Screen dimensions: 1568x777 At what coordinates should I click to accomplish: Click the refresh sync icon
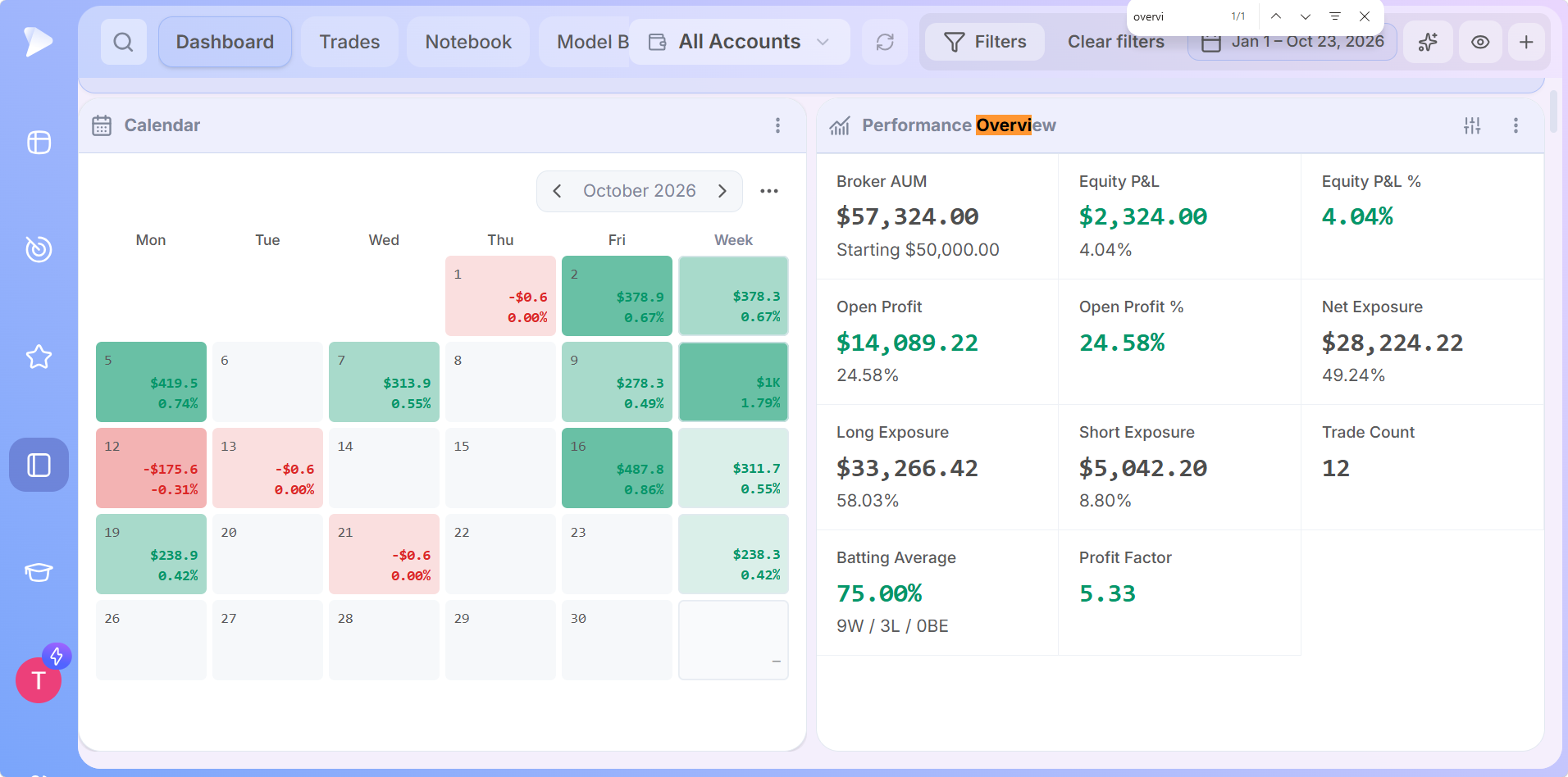(885, 42)
